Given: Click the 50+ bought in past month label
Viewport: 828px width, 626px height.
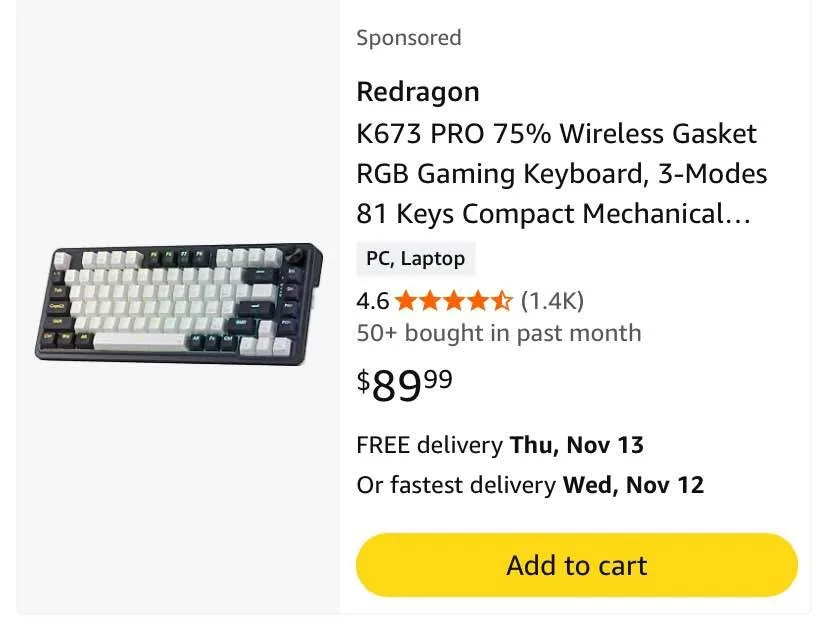Looking at the screenshot, I should click(x=498, y=333).
